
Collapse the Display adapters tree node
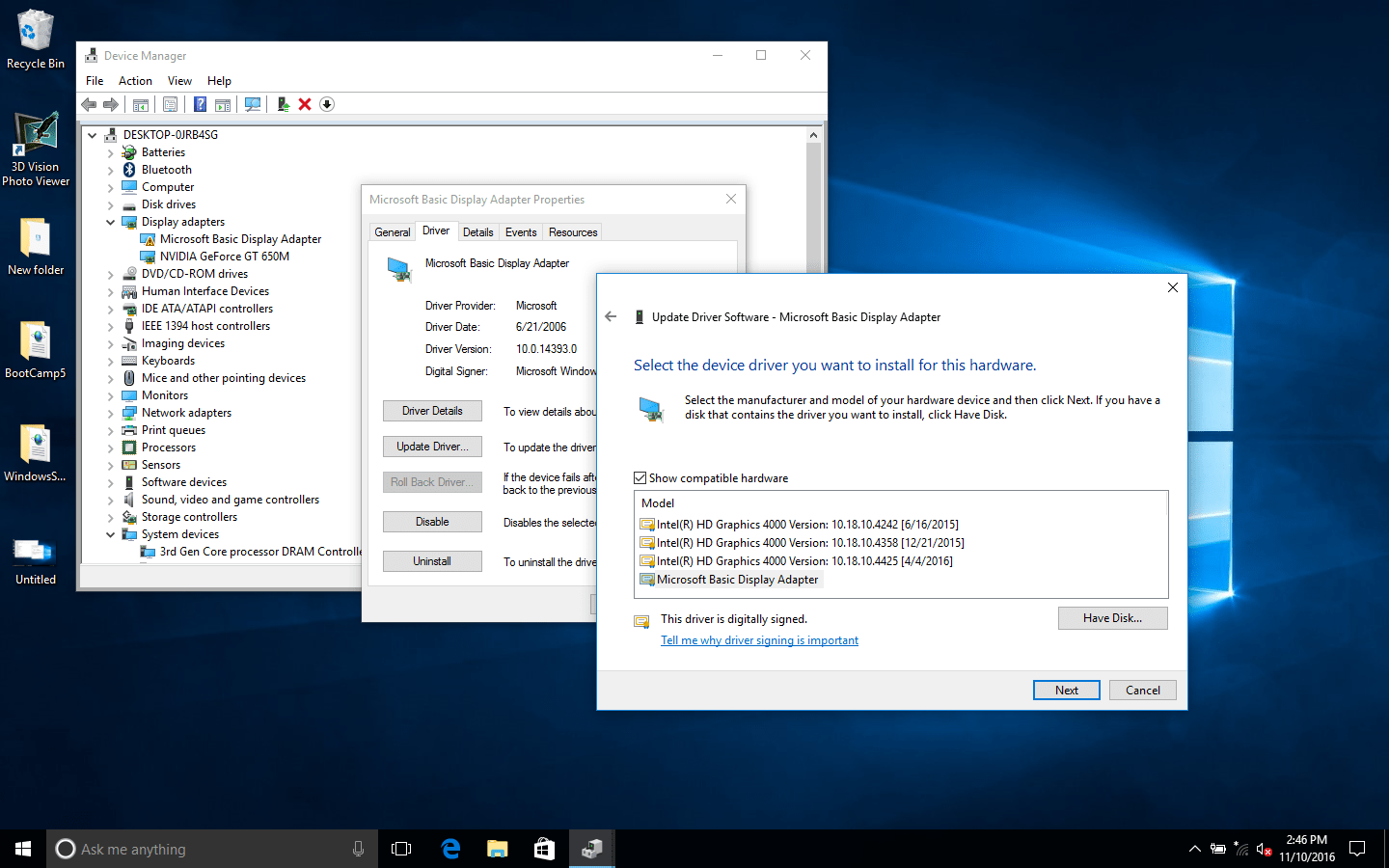(x=110, y=221)
